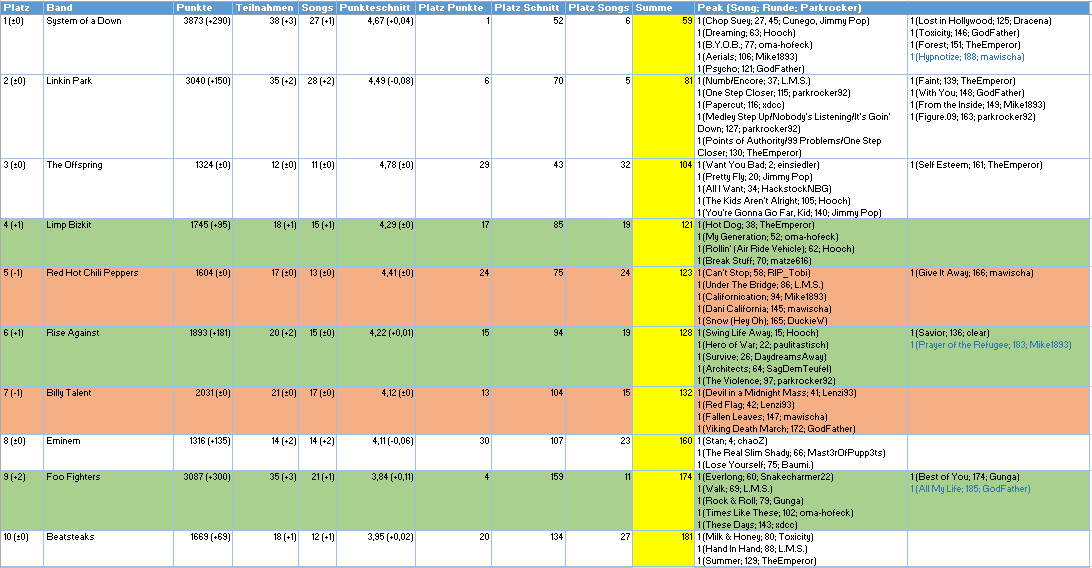Viewport: 1092px width, 568px height.
Task: Select the Band column header
Action: click(x=108, y=8)
